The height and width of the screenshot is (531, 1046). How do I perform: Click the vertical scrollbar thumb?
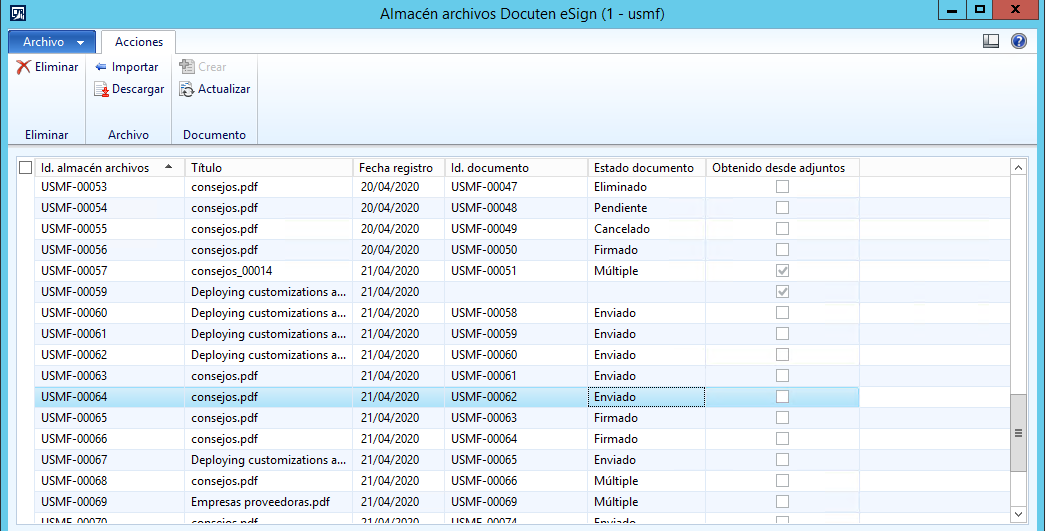pos(1018,433)
